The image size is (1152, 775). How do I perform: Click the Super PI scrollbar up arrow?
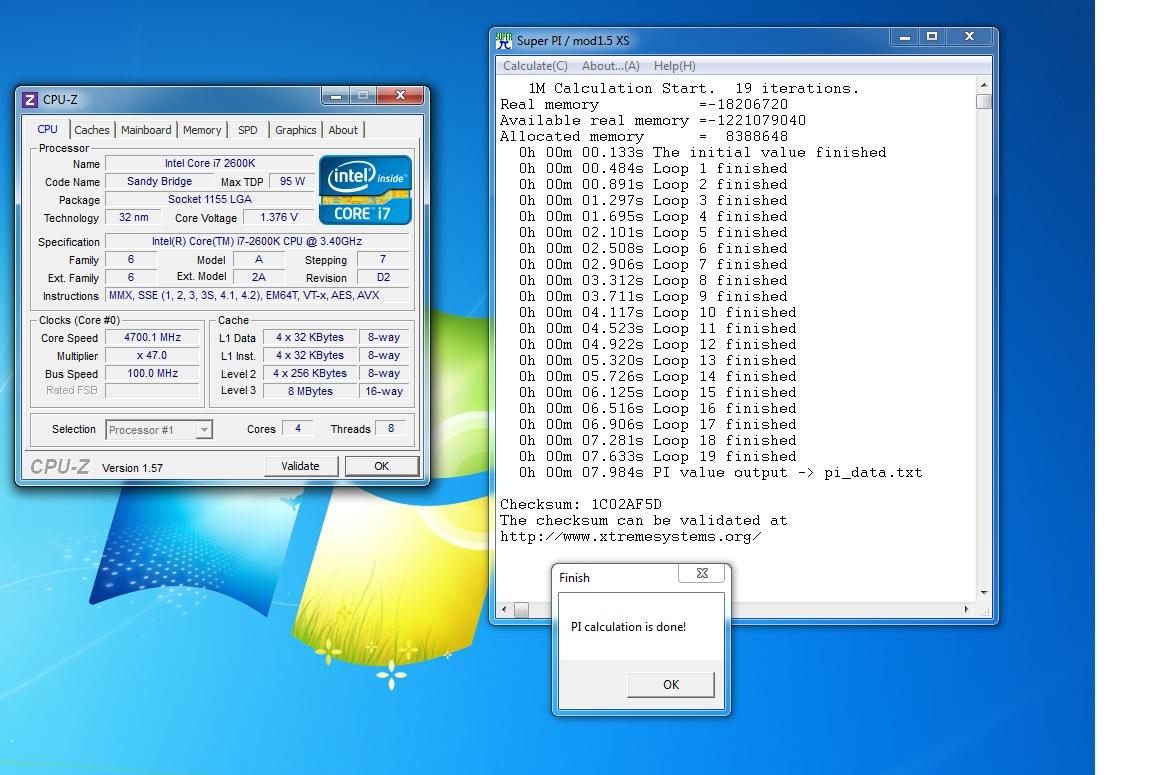(x=984, y=86)
